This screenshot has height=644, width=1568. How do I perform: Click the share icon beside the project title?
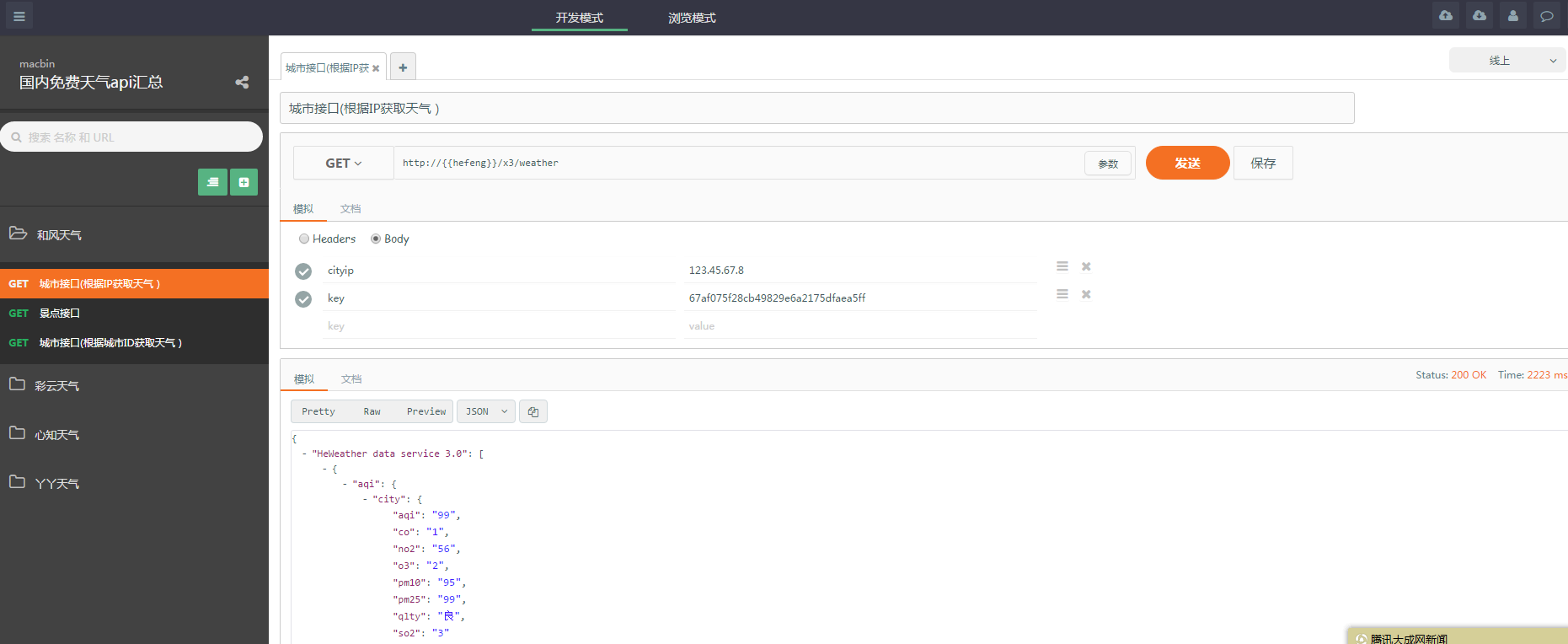click(x=242, y=82)
